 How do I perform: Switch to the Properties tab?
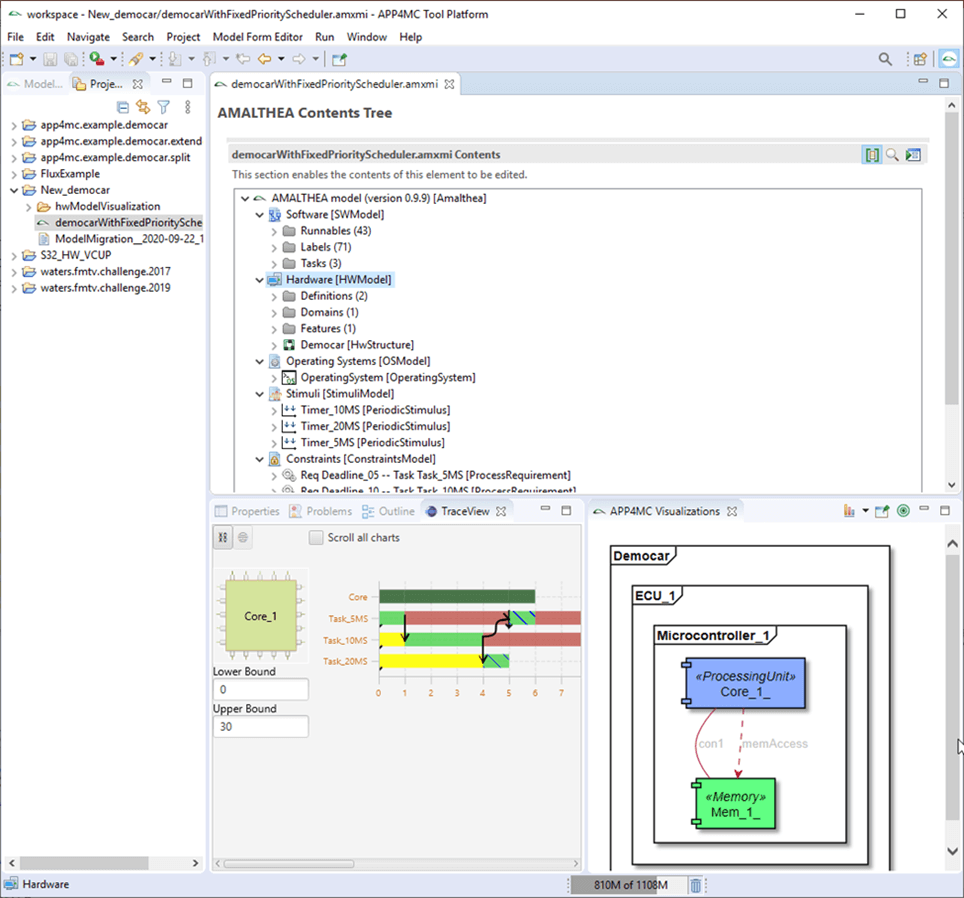[x=248, y=511]
